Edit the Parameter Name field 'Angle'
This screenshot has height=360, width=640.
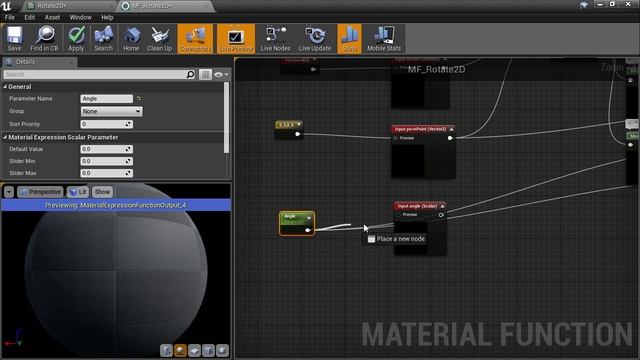pyautogui.click(x=107, y=99)
